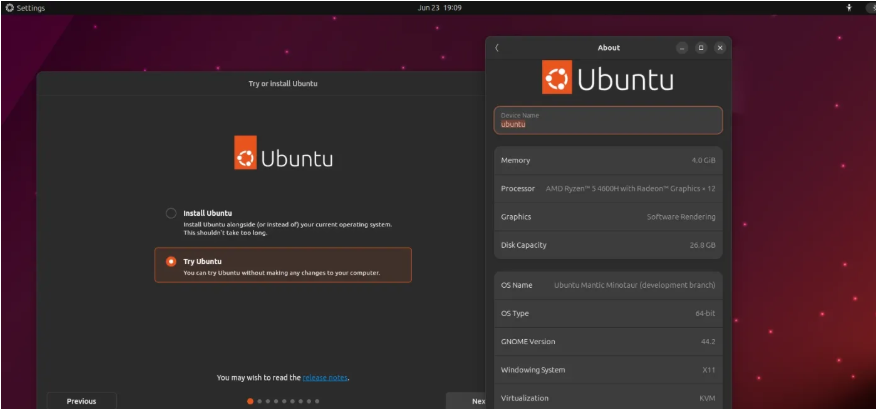
Task: Click the OS Name row showing Mantic Minotaur
Action: coord(608,285)
